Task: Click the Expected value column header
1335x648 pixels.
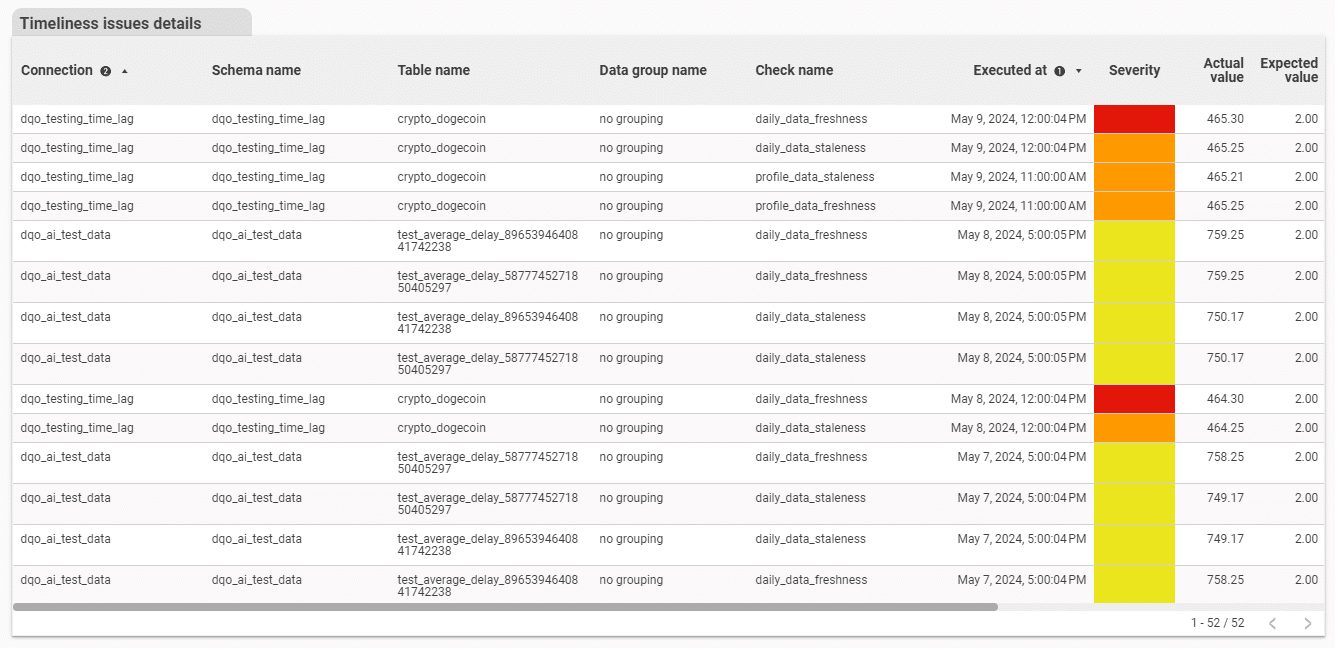Action: (x=1289, y=70)
